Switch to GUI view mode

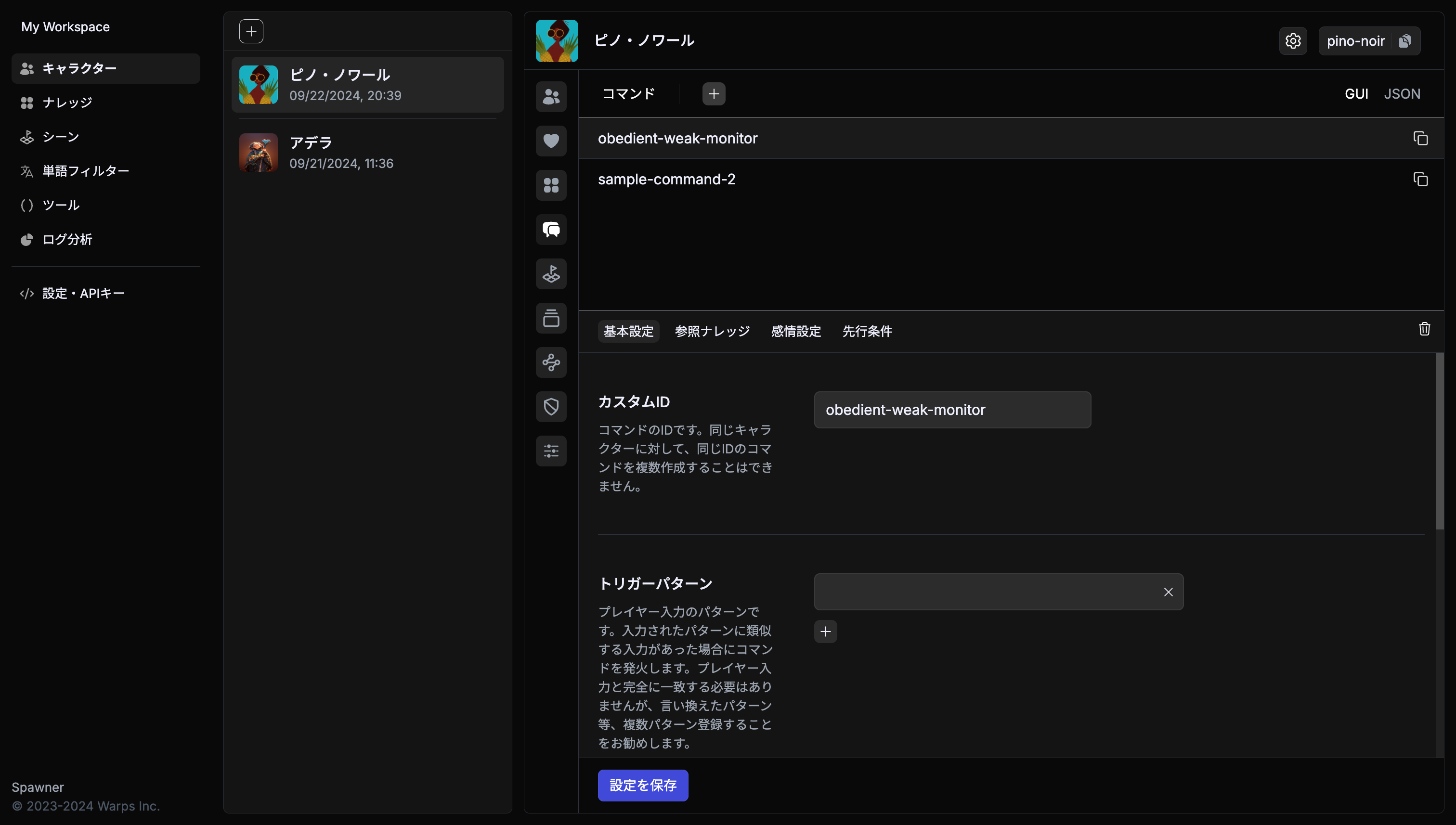[1356, 94]
